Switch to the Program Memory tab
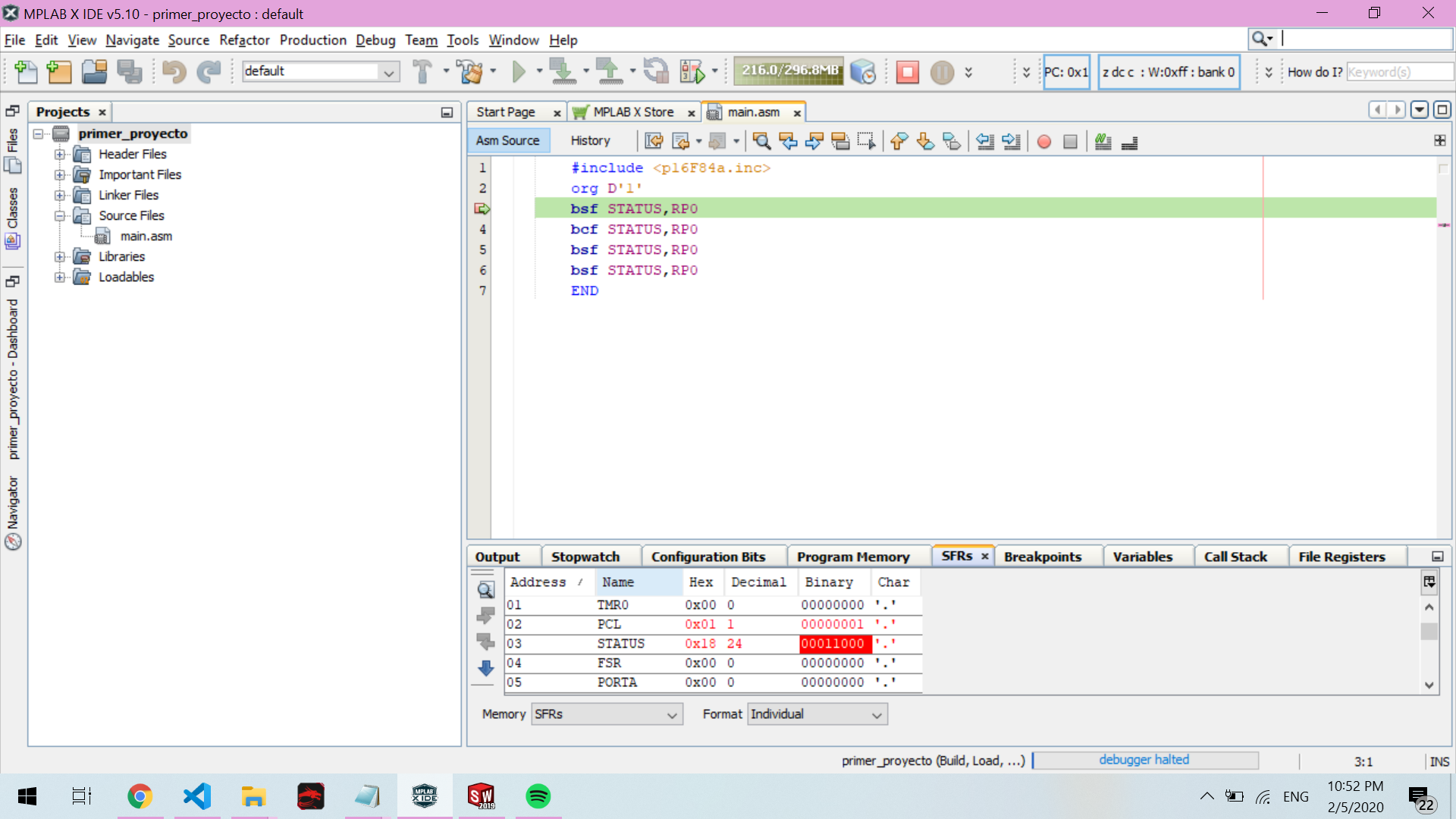Screen dimensions: 1456x819 click(852, 557)
